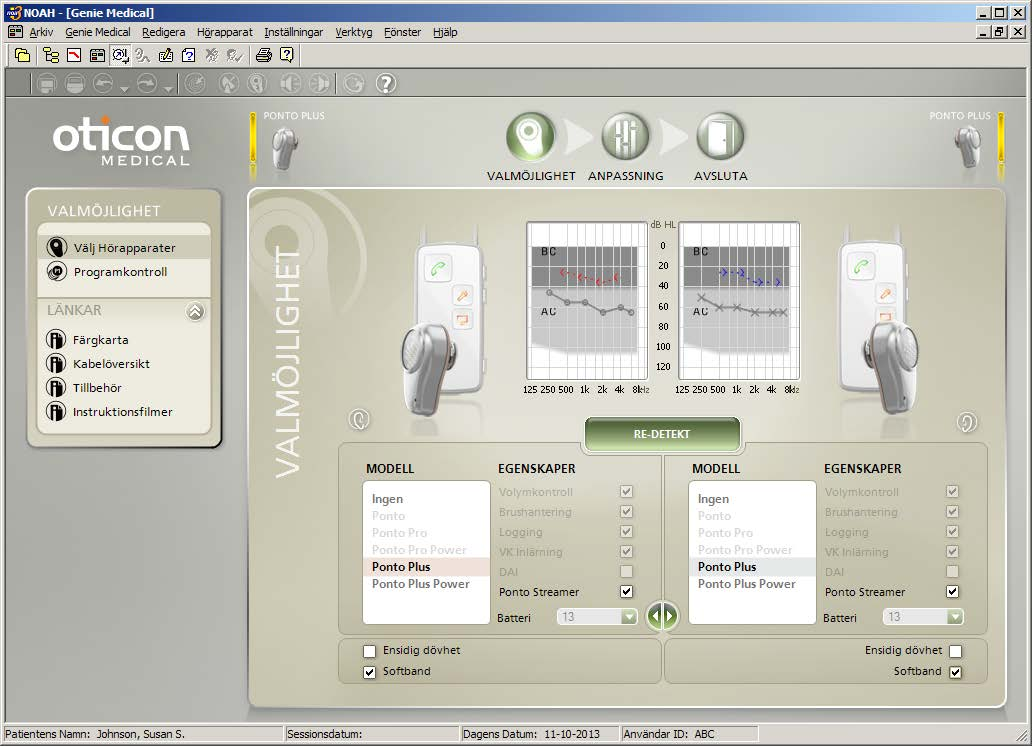
Task: Open dropdown arrow after third Genie toolbar icon
Action: click(124, 88)
